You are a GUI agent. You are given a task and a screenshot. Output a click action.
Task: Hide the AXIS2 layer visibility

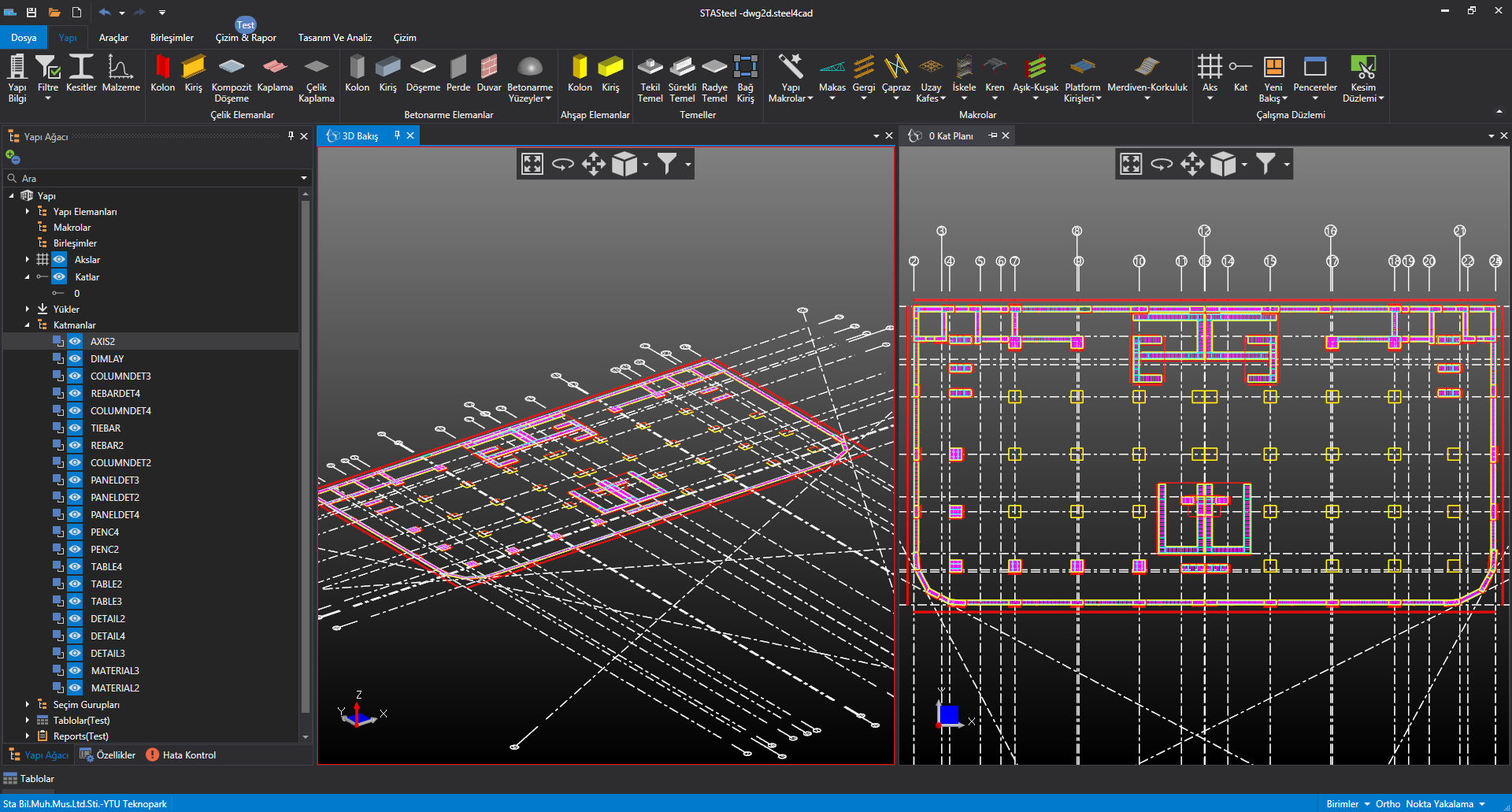(x=76, y=341)
